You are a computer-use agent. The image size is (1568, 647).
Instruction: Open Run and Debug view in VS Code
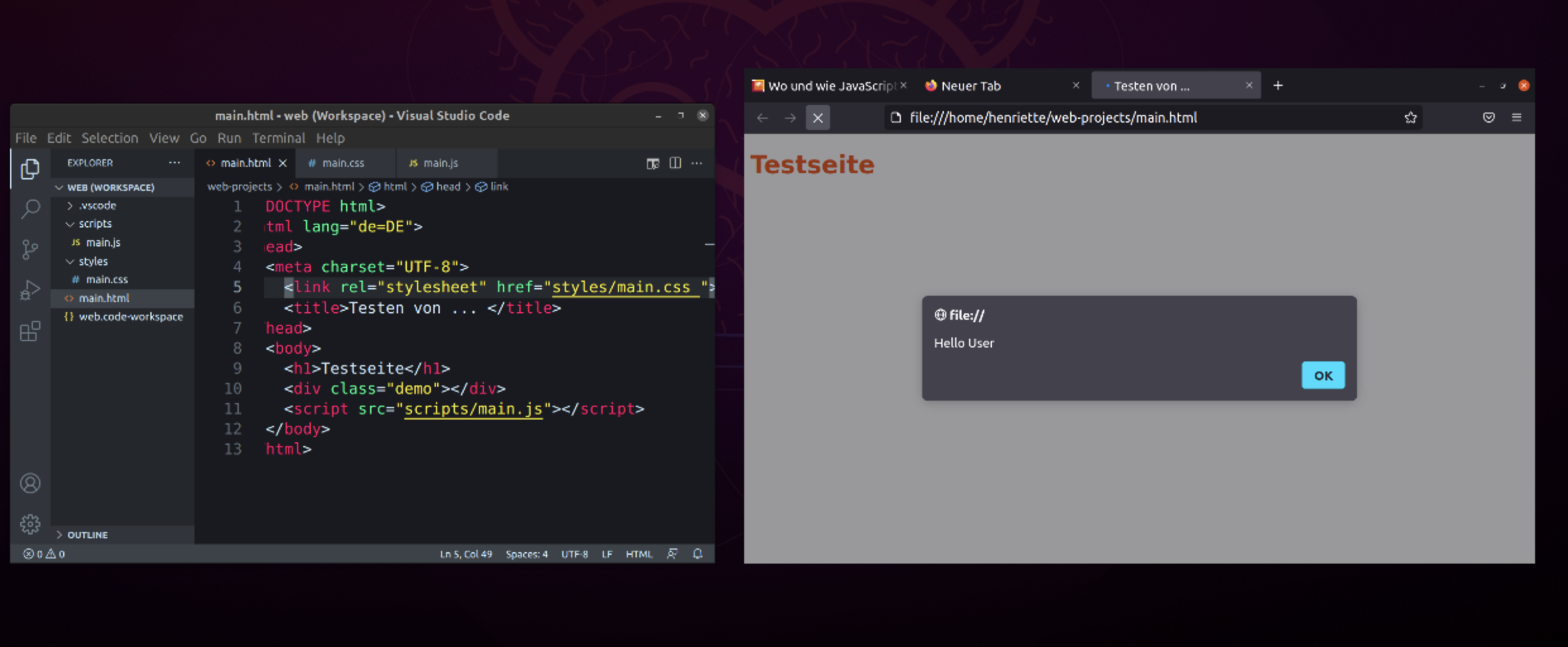tap(30, 290)
